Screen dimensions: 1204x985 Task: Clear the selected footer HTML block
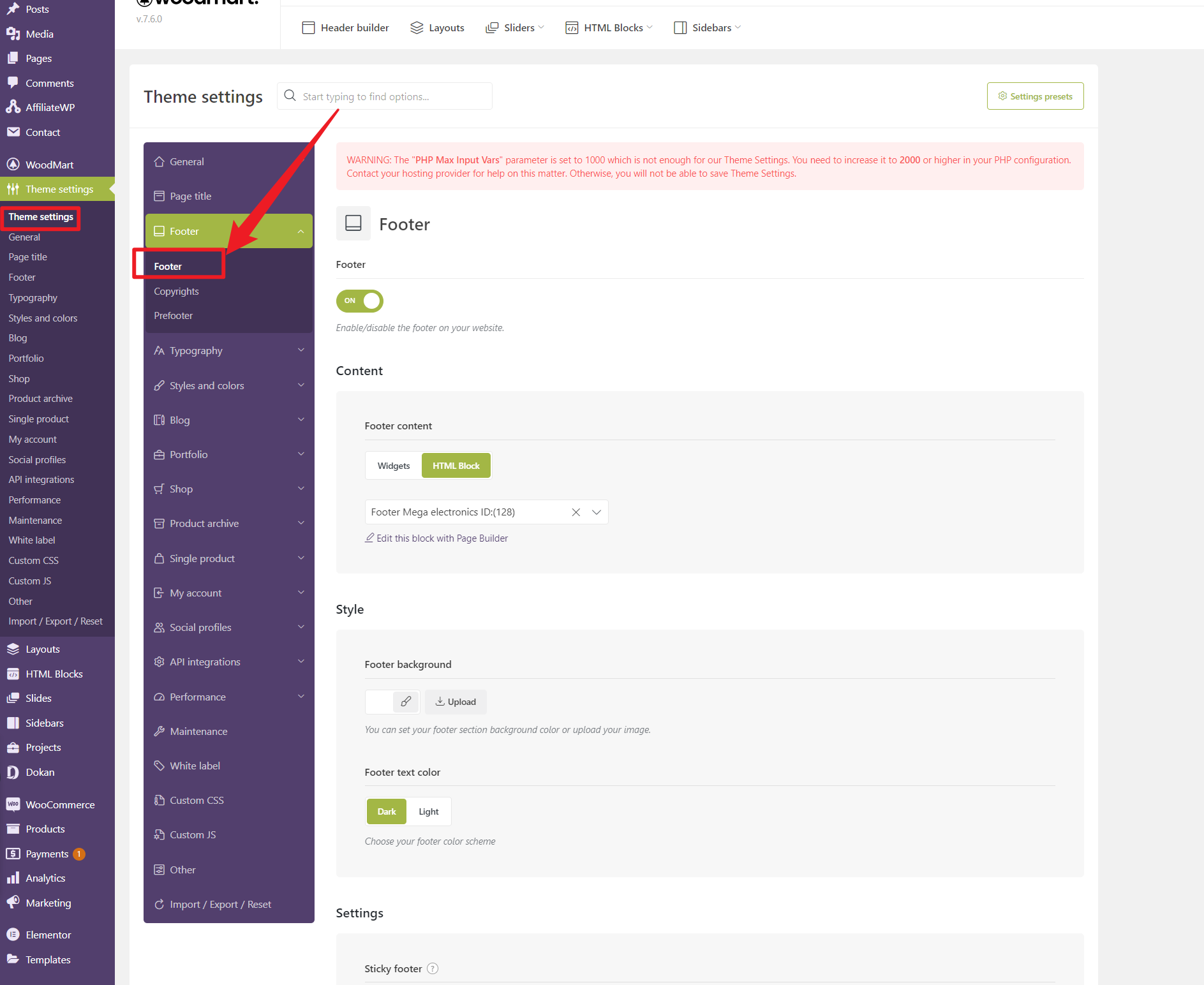click(576, 512)
